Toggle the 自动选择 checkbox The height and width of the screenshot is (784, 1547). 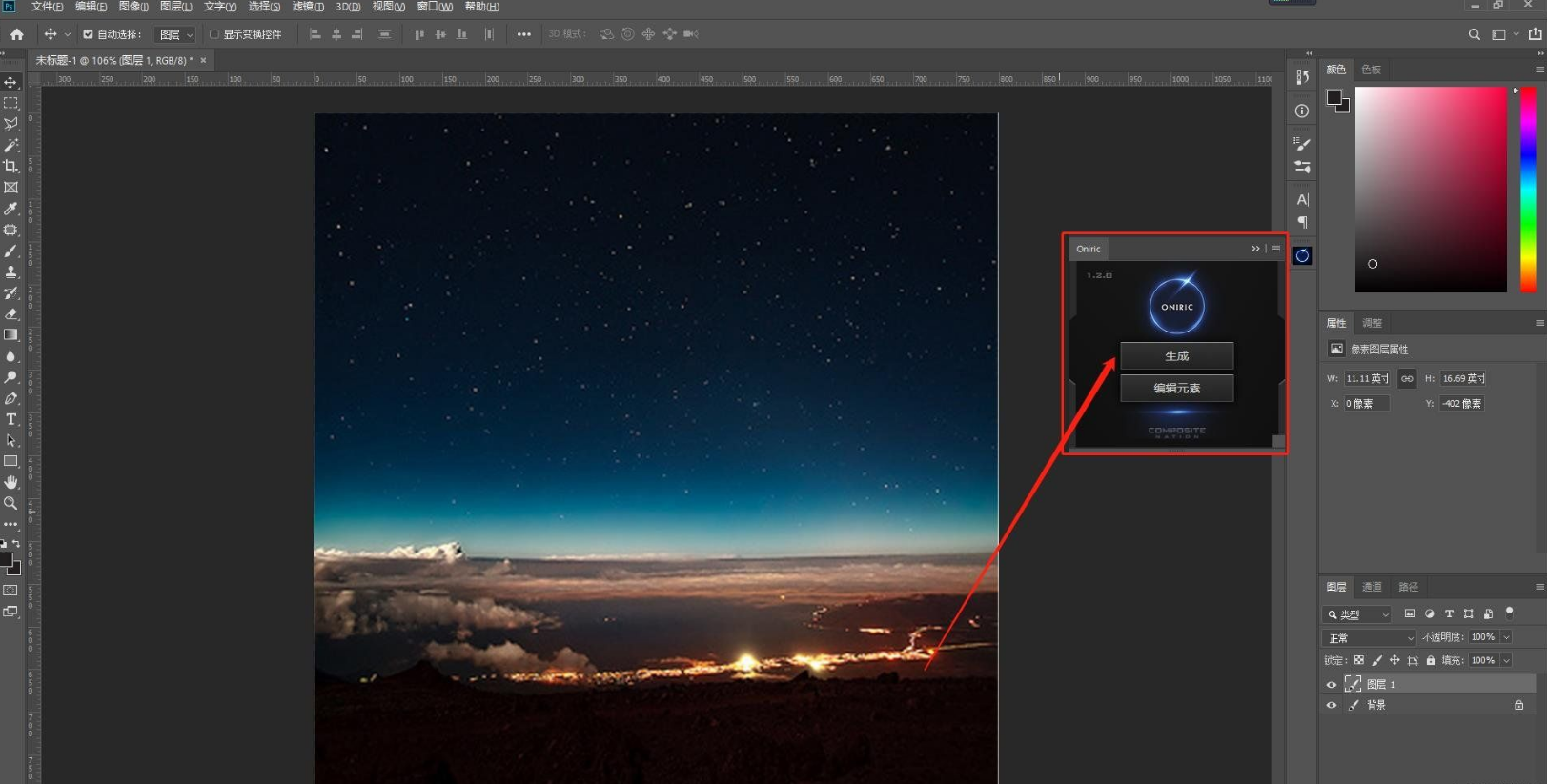[88, 34]
